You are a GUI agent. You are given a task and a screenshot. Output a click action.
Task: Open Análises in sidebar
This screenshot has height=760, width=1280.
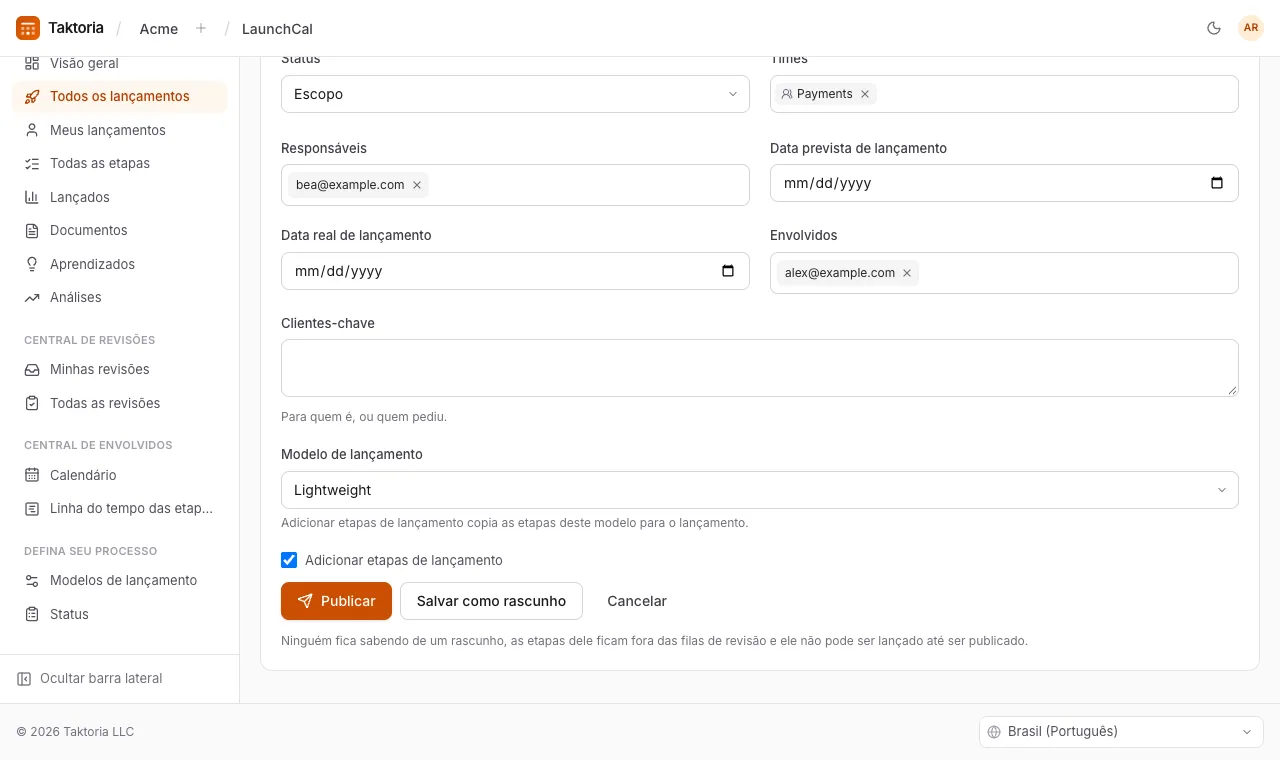click(x=119, y=297)
